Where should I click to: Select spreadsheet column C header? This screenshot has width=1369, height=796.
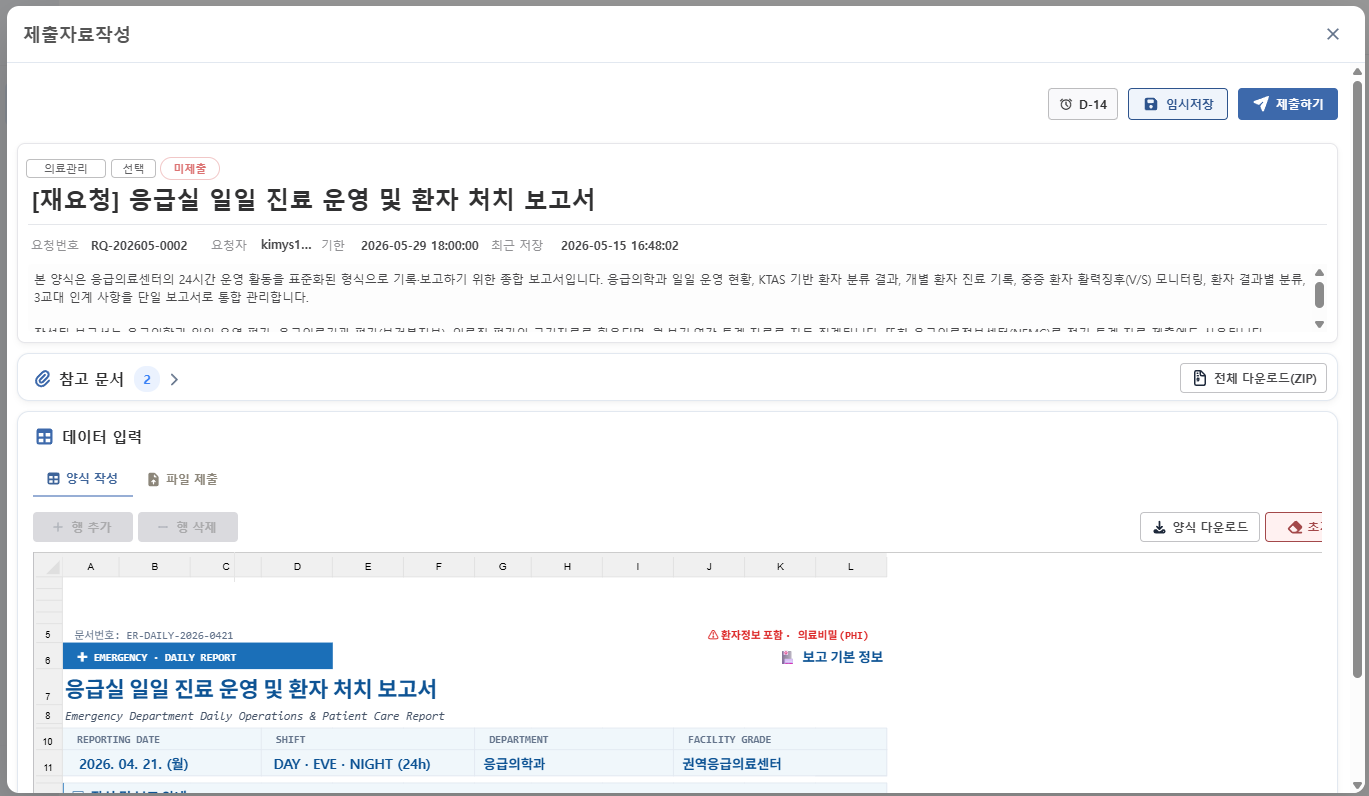226,567
